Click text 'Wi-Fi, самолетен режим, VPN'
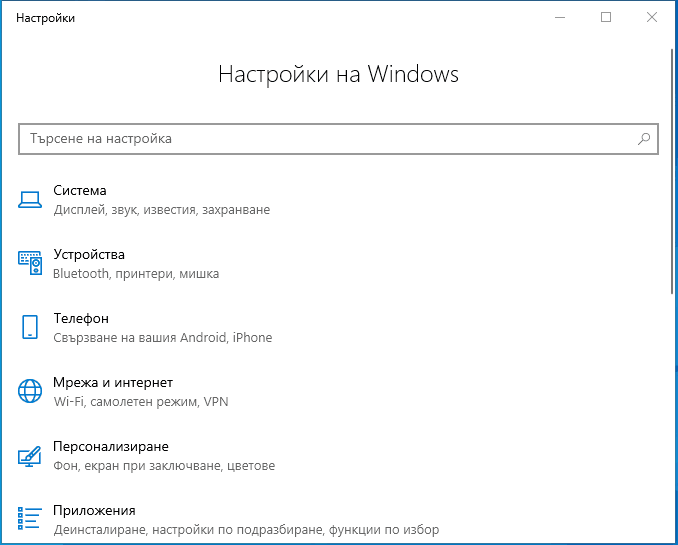This screenshot has height=545, width=678. point(141,402)
